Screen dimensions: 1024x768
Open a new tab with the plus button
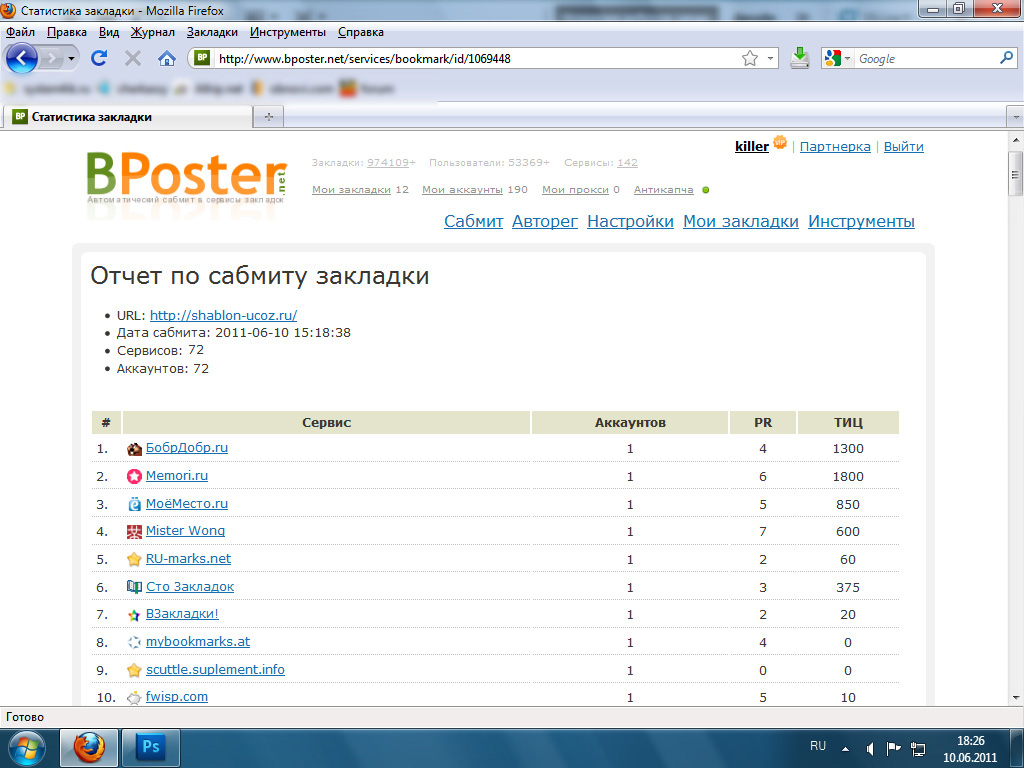(x=268, y=117)
